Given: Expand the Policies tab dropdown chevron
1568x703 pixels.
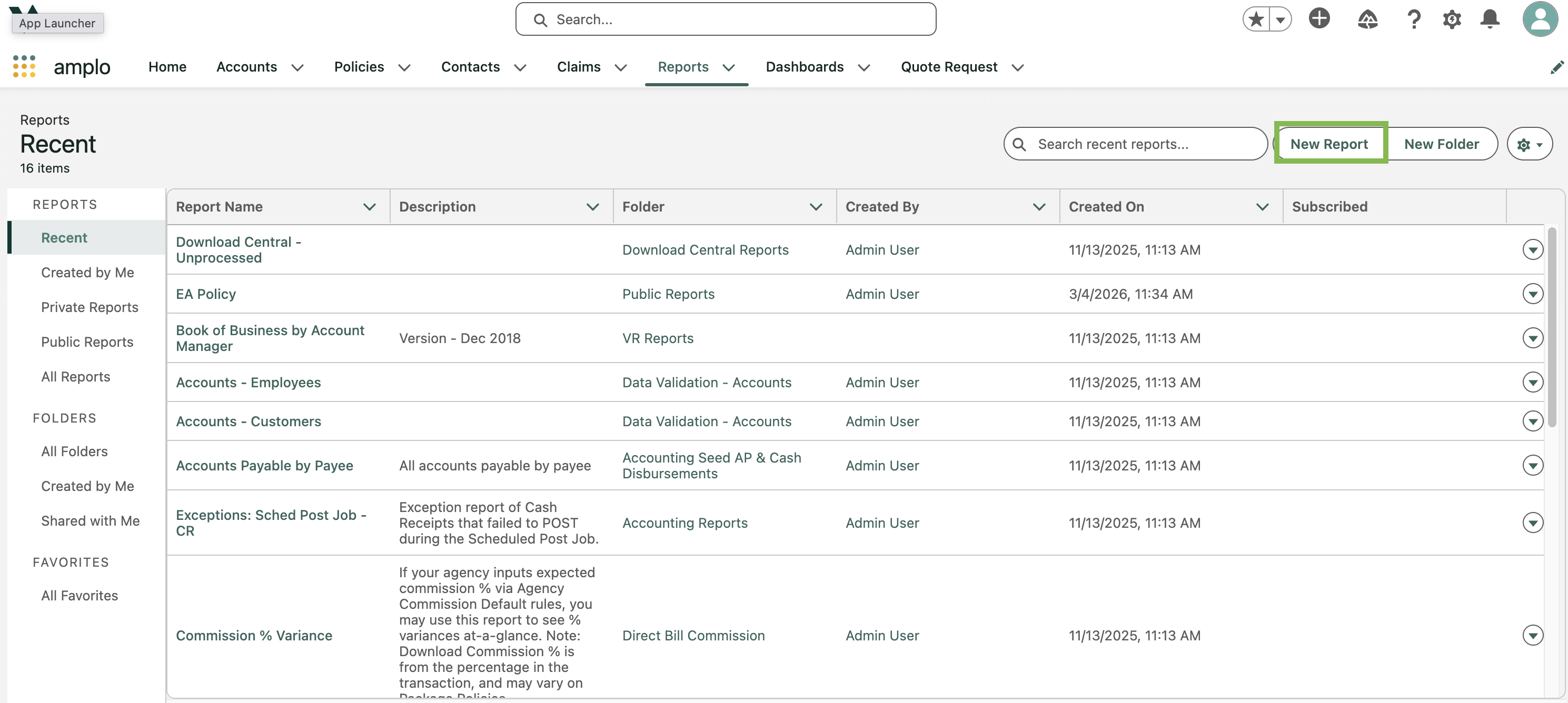Looking at the screenshot, I should point(404,67).
